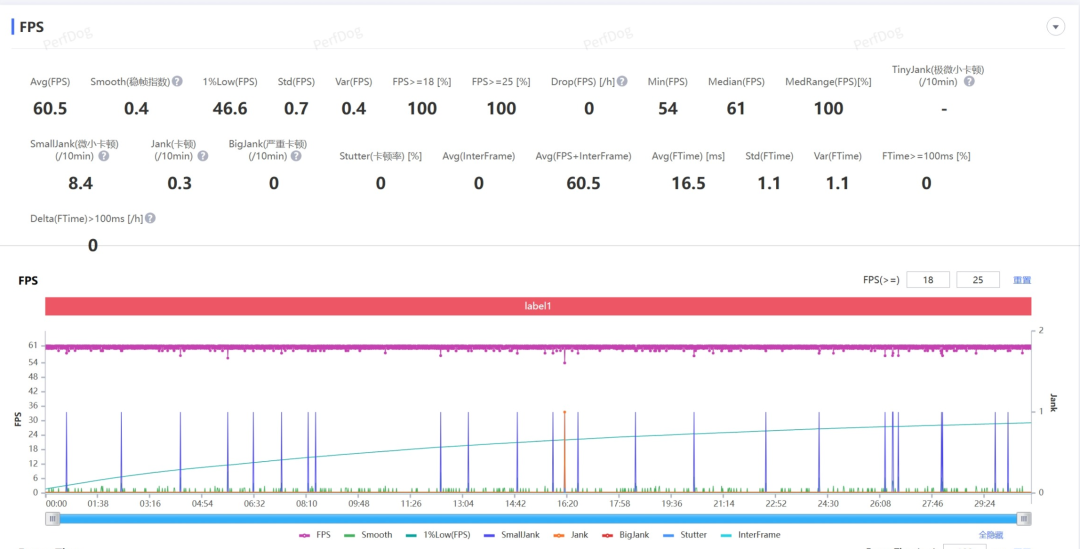Click the FPS threshold field showing 18
Viewport: 1080px width, 549px height.
(928, 280)
